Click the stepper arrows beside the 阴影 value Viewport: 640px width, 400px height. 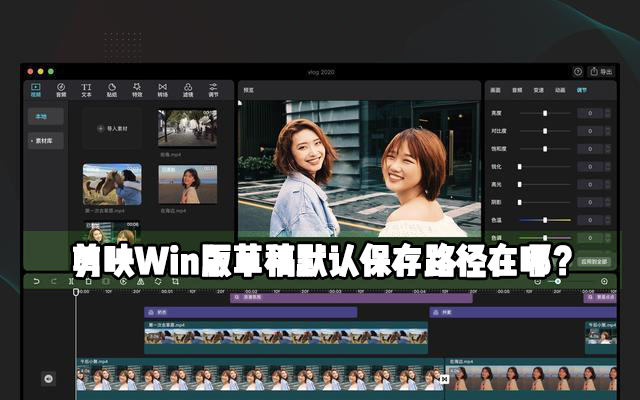pos(608,202)
